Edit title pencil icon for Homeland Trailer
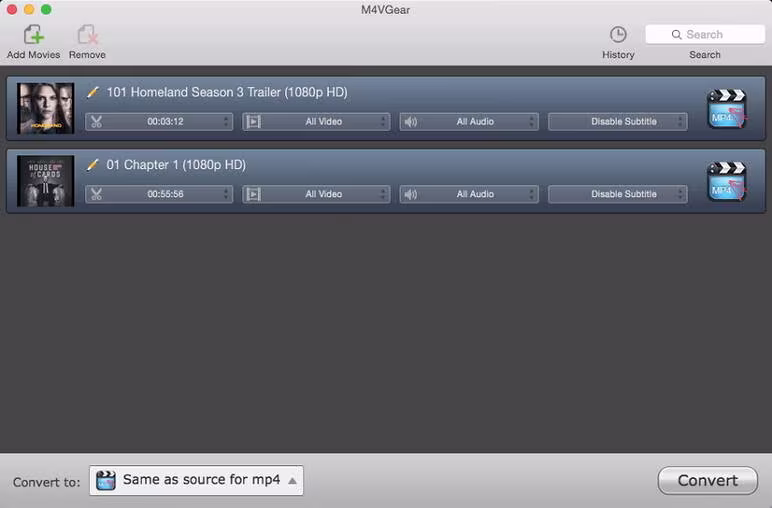The image size is (772, 508). pos(93,92)
